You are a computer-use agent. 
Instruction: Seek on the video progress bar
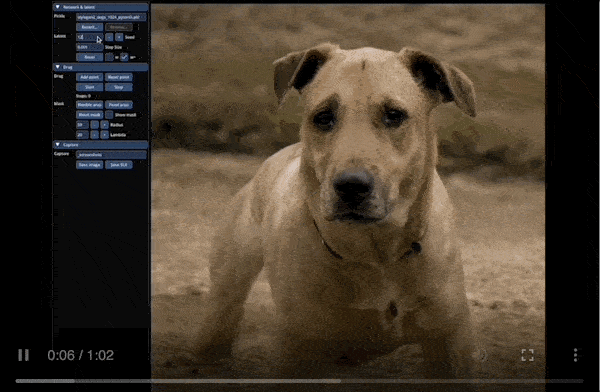(x=299, y=381)
